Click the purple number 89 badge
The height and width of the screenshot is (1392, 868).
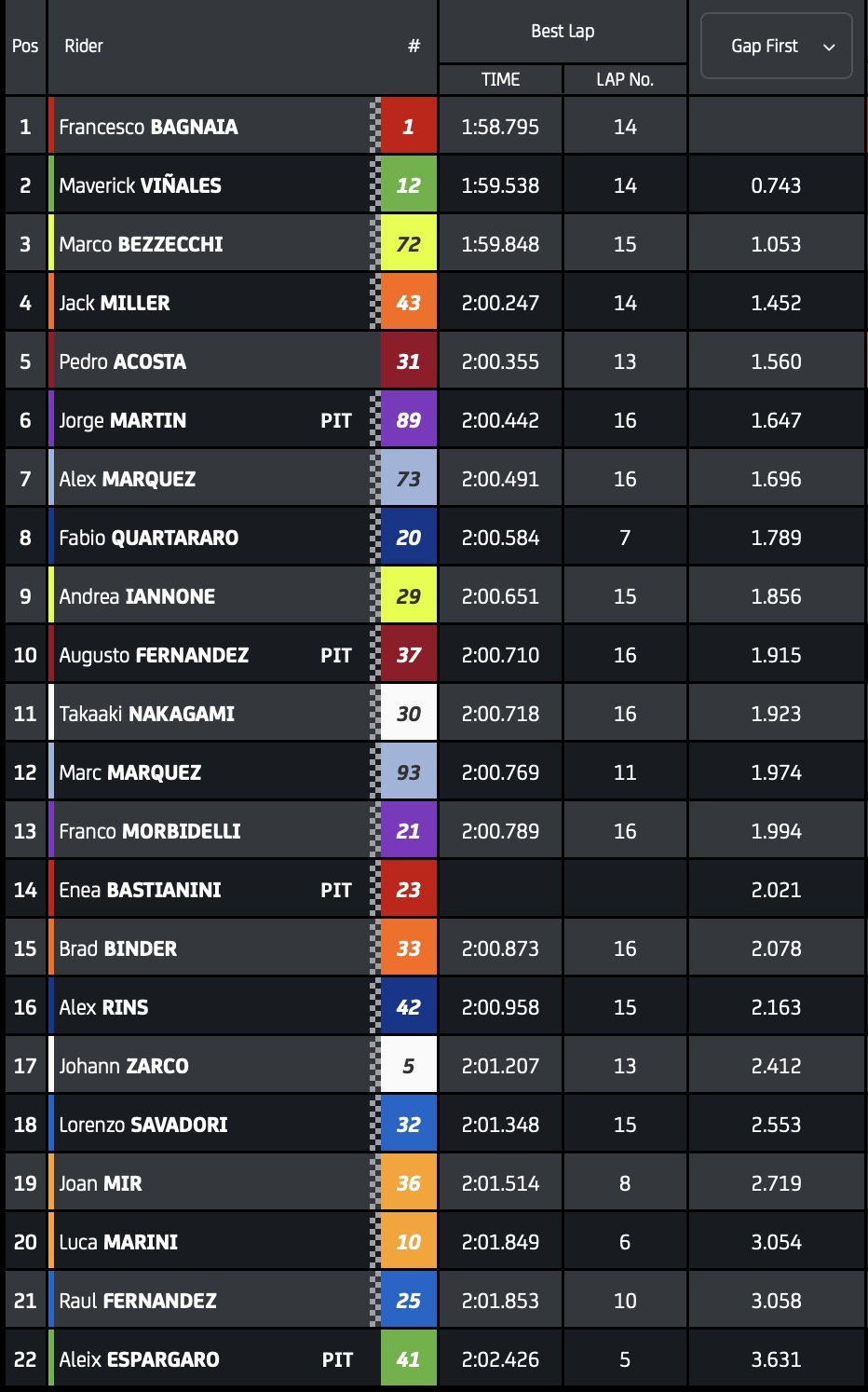(408, 420)
